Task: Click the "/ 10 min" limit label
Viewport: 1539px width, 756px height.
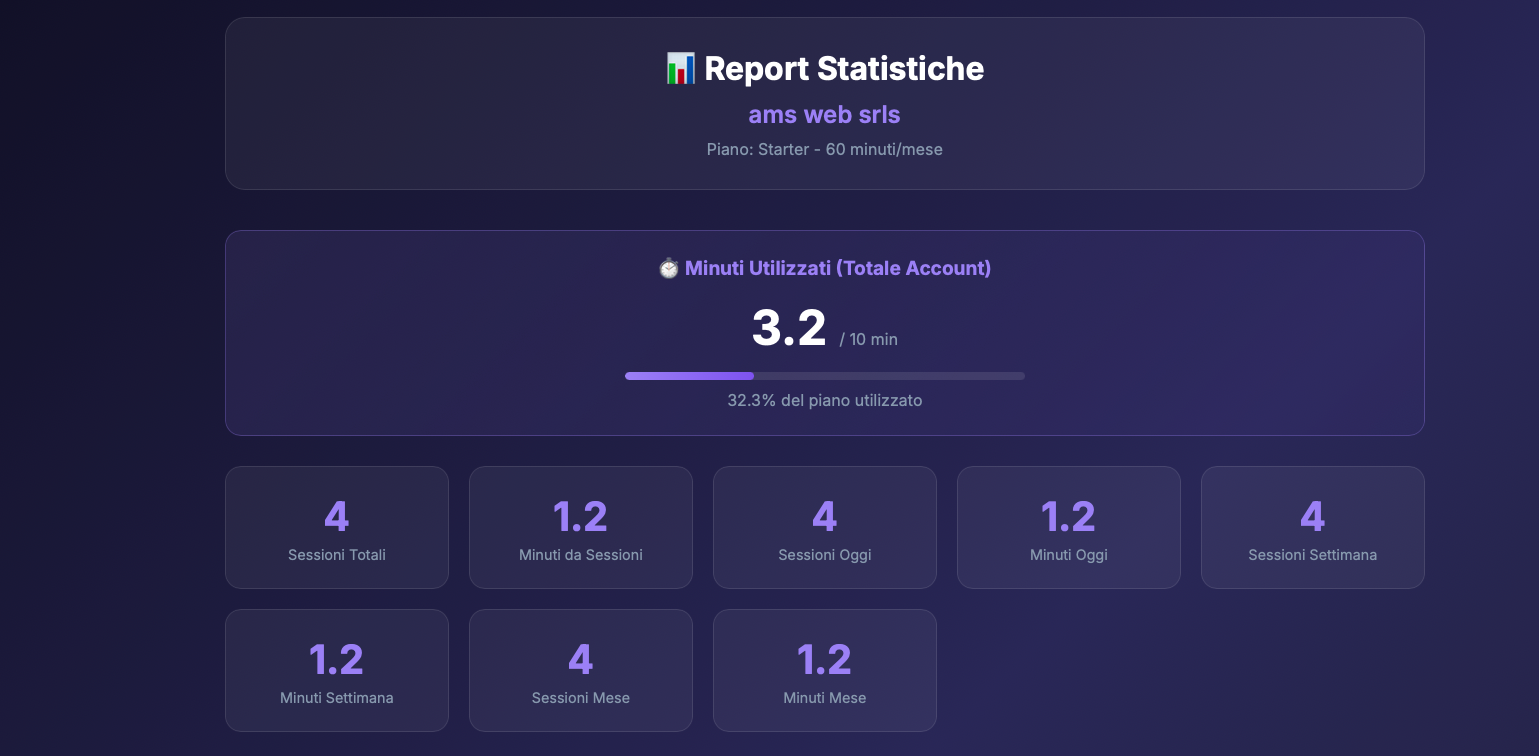Action: [x=868, y=340]
